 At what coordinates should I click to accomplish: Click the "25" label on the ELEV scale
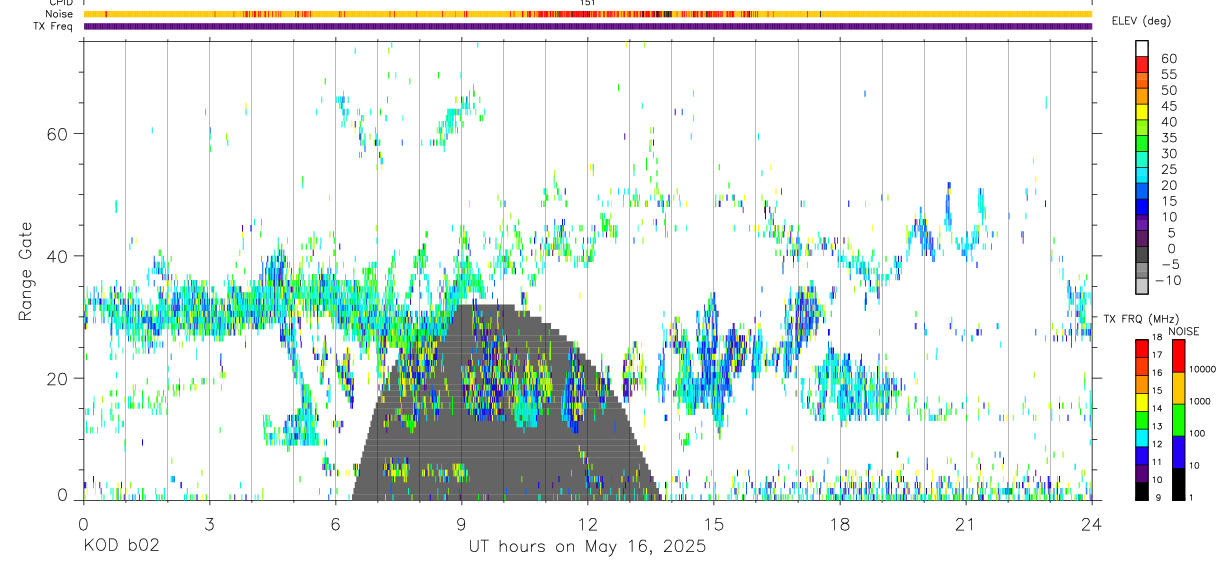pyautogui.click(x=1168, y=170)
